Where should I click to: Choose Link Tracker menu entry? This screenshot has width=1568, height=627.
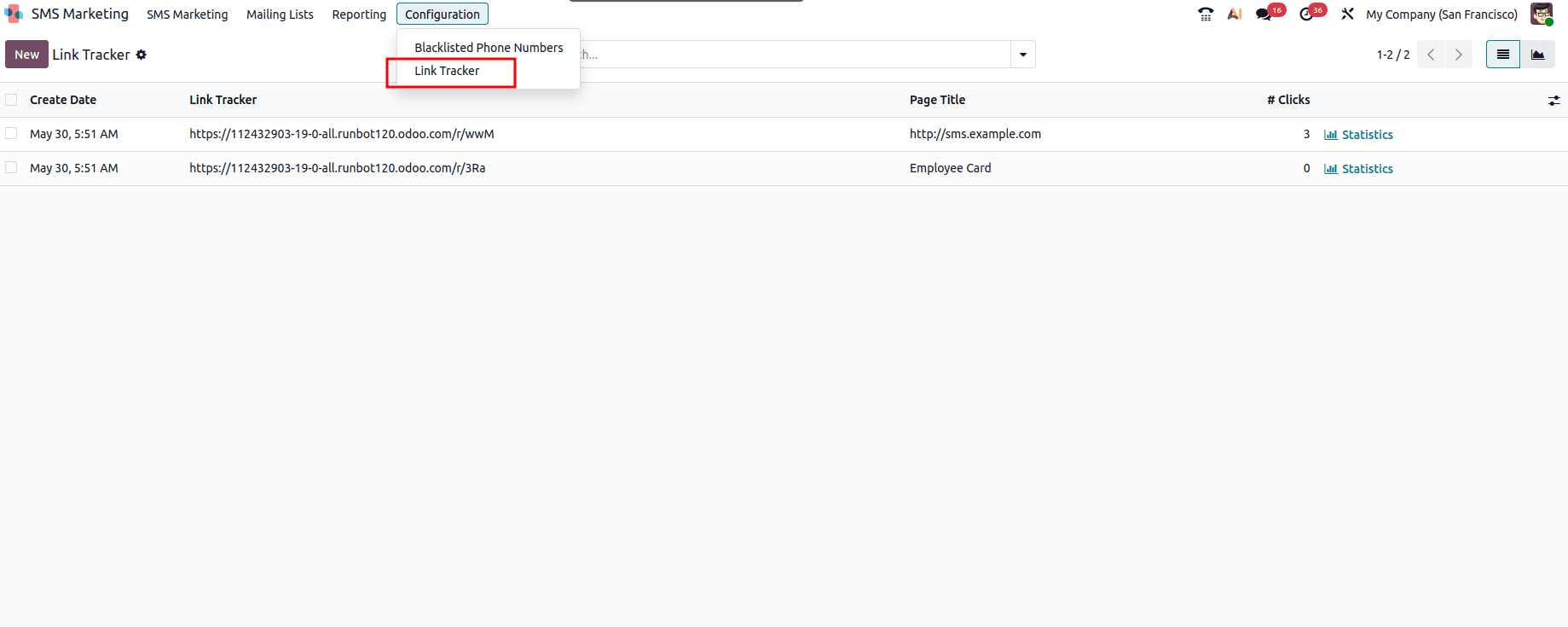447,71
